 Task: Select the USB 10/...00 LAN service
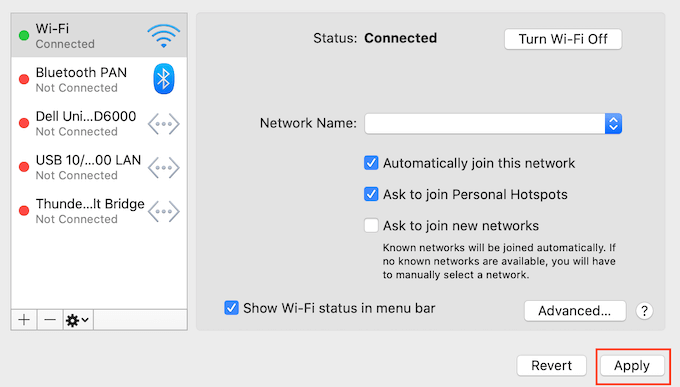coord(99,167)
